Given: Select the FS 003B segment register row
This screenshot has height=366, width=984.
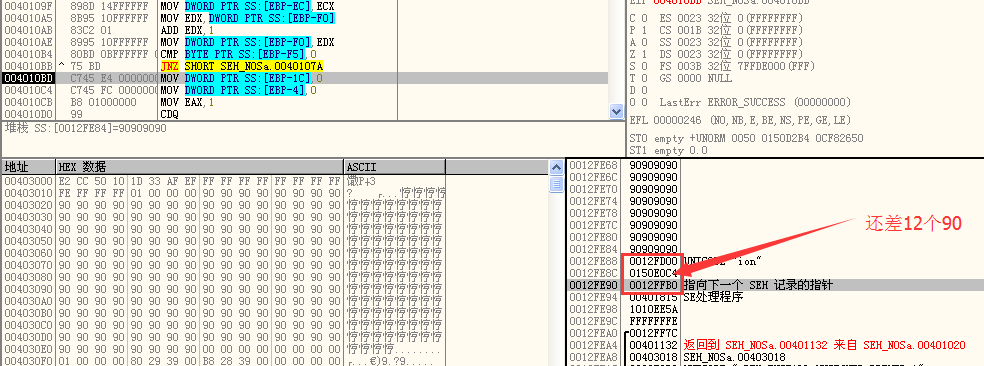Looking at the screenshot, I should coord(737,66).
